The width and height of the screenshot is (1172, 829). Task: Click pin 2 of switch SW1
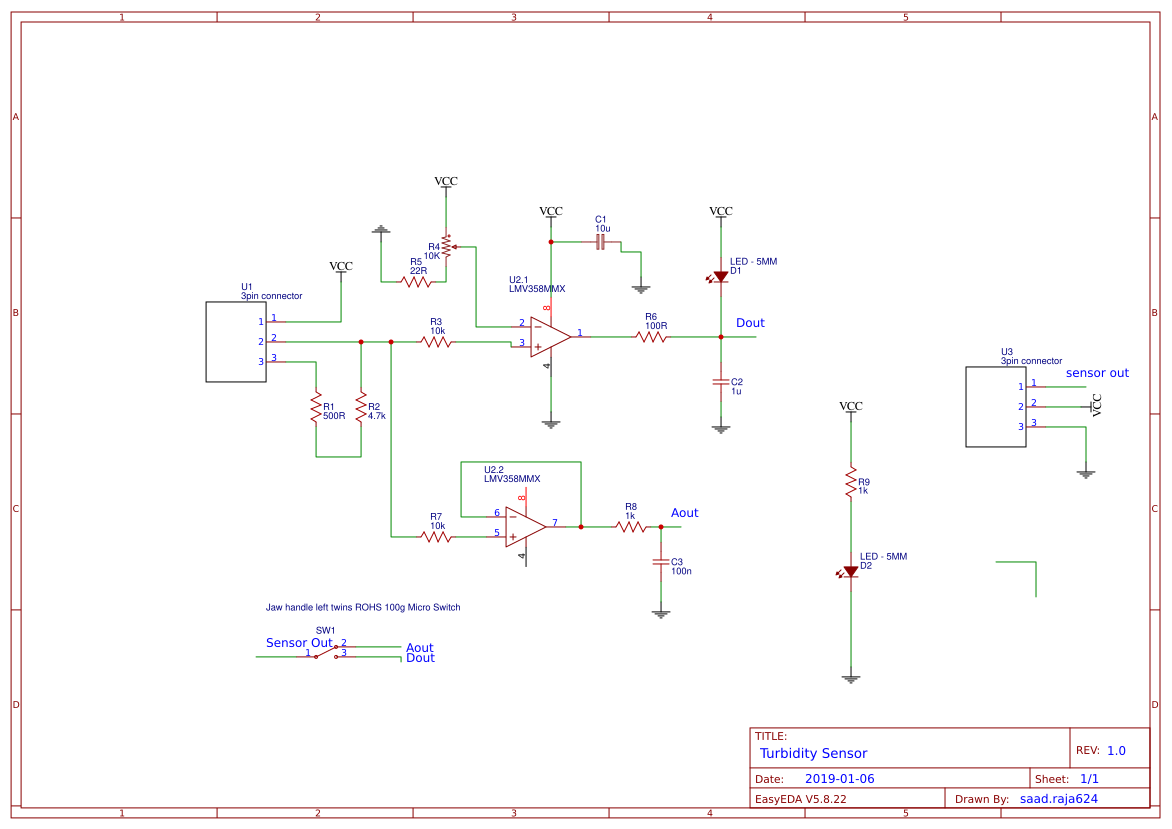coord(336,646)
